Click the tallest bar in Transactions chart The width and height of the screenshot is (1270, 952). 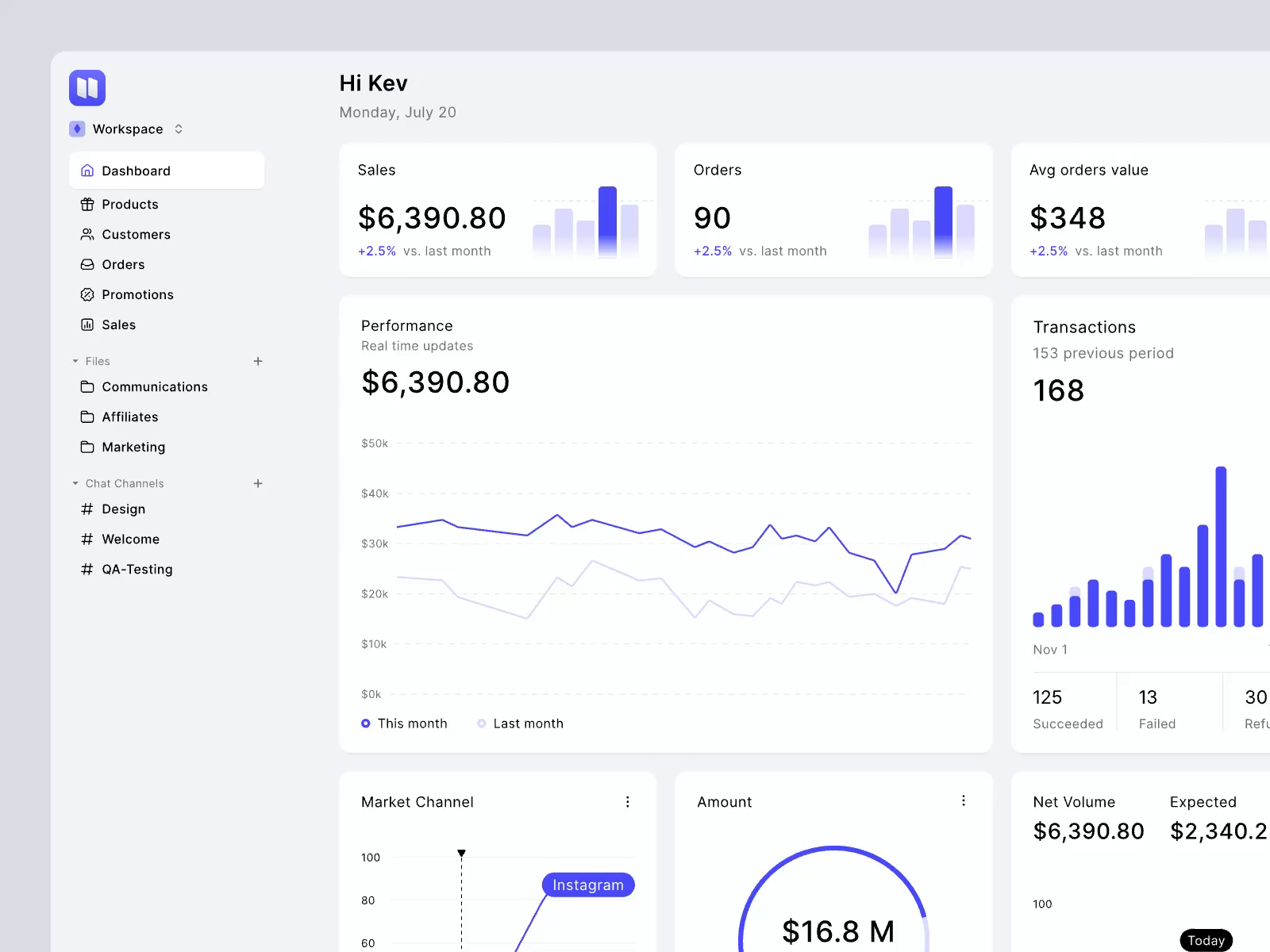point(1221,547)
